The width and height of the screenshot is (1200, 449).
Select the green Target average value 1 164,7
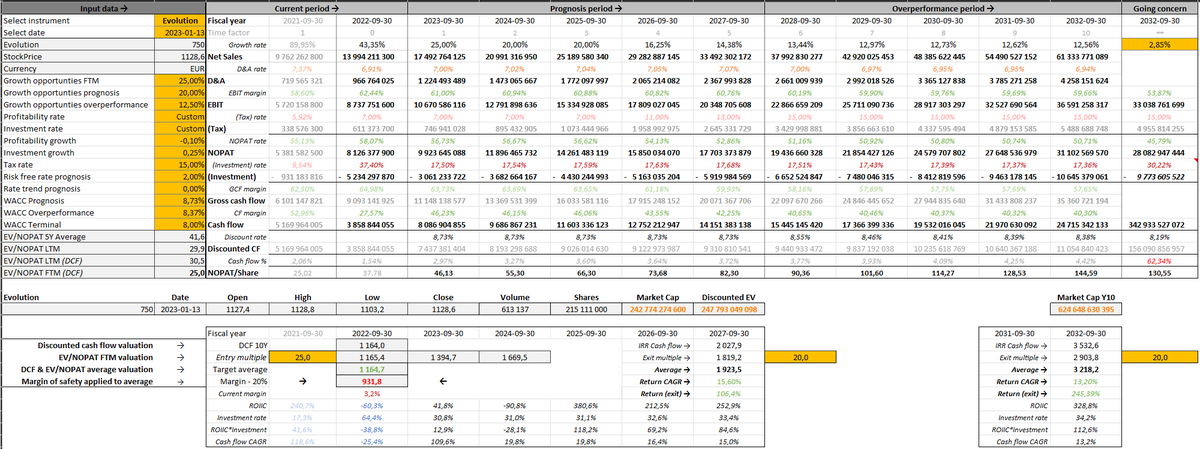370,367
